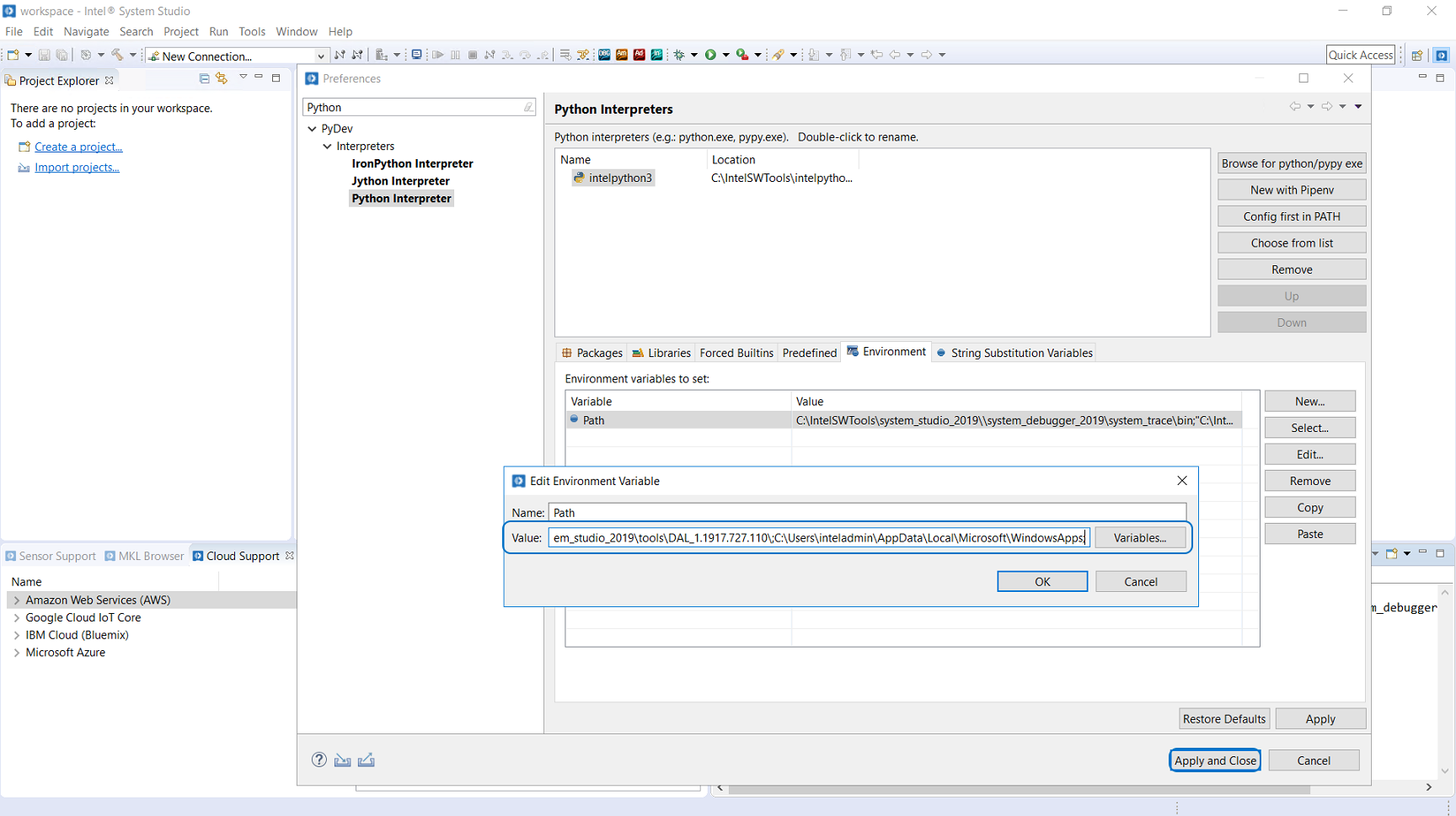Expand the Microsoft Azure node
Viewport: 1456px width, 816px height.
coord(17,653)
